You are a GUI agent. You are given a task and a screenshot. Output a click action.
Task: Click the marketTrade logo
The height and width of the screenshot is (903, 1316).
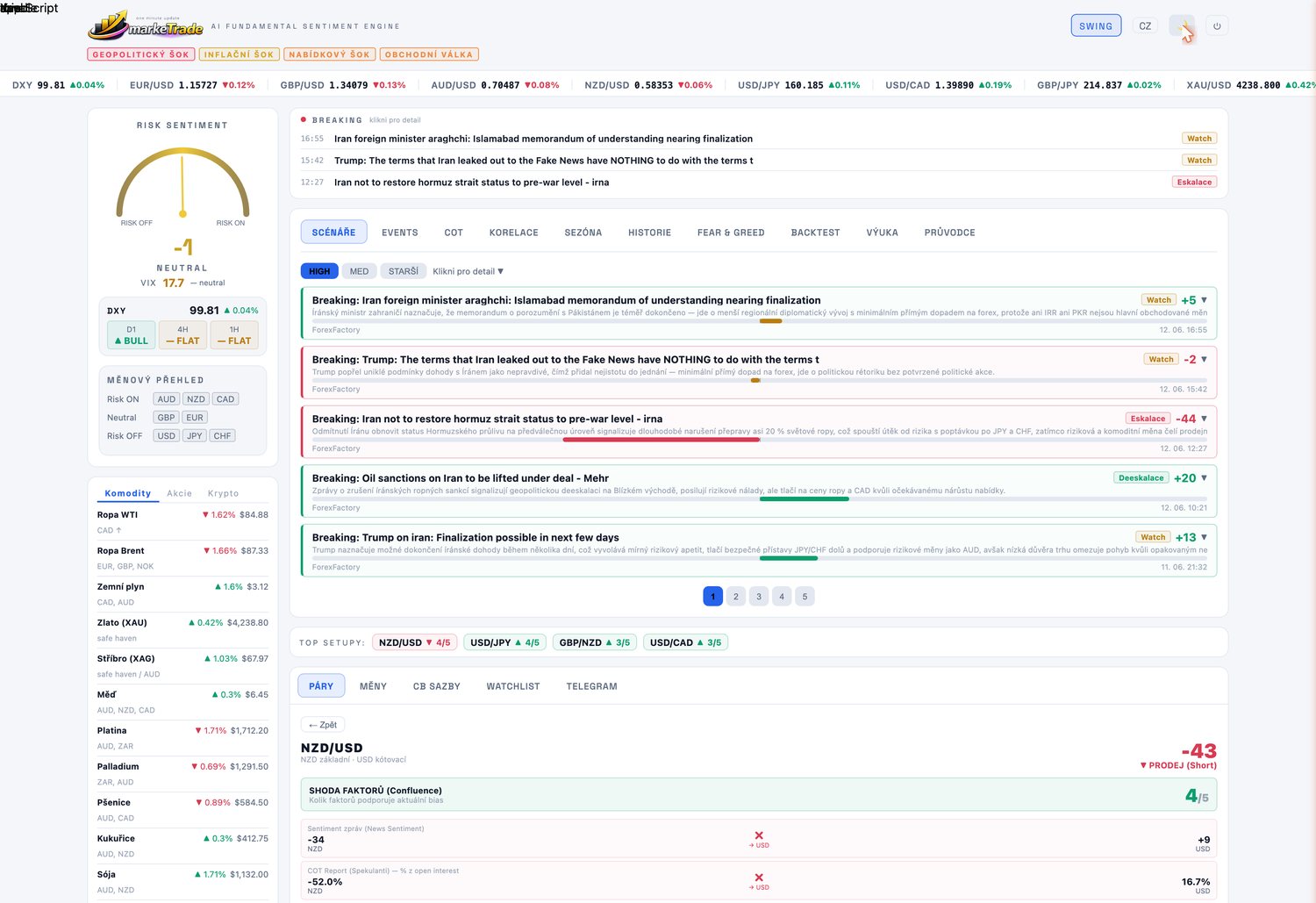[x=146, y=26]
